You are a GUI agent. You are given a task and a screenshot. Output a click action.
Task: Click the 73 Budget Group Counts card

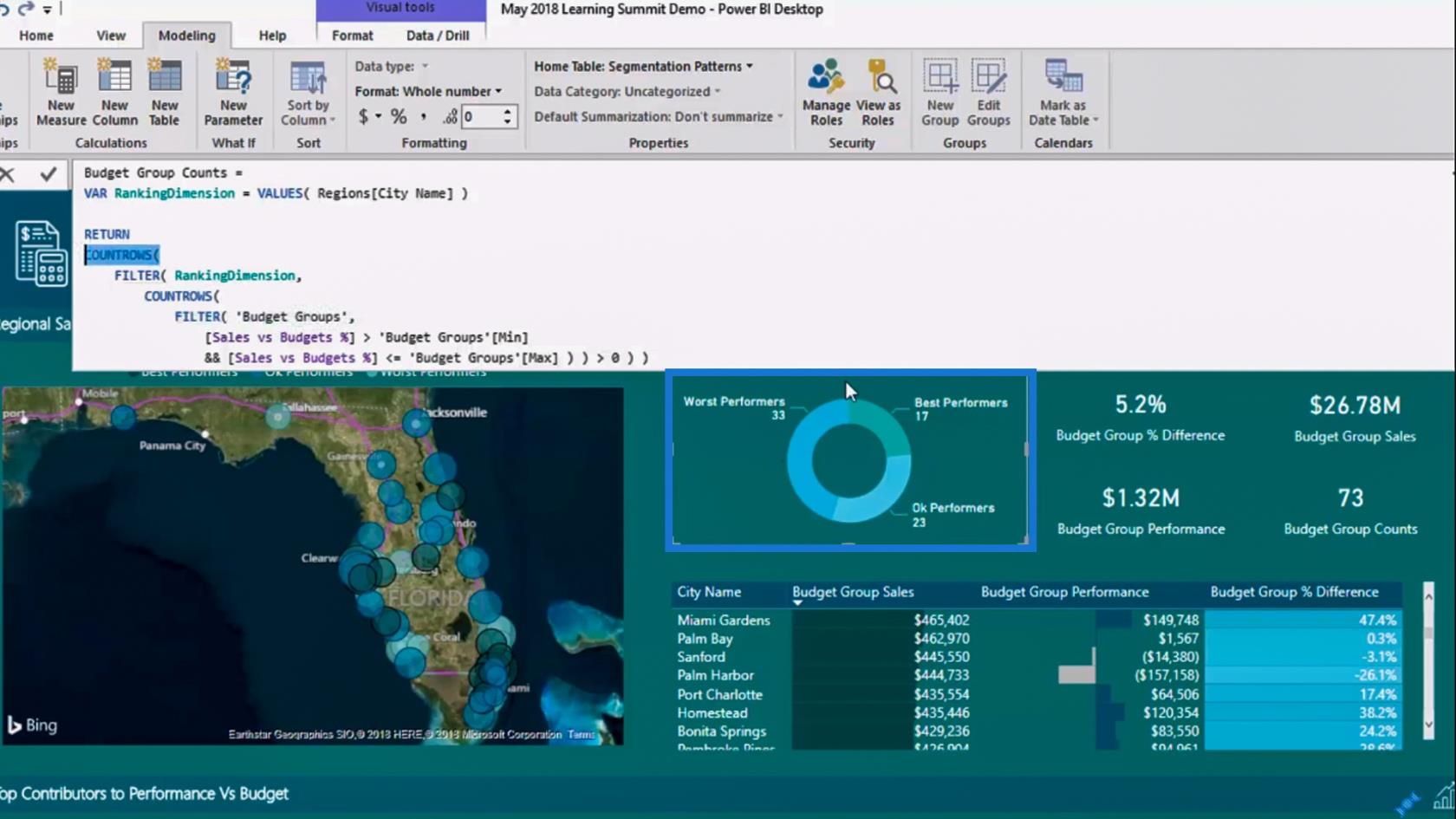[1350, 511]
